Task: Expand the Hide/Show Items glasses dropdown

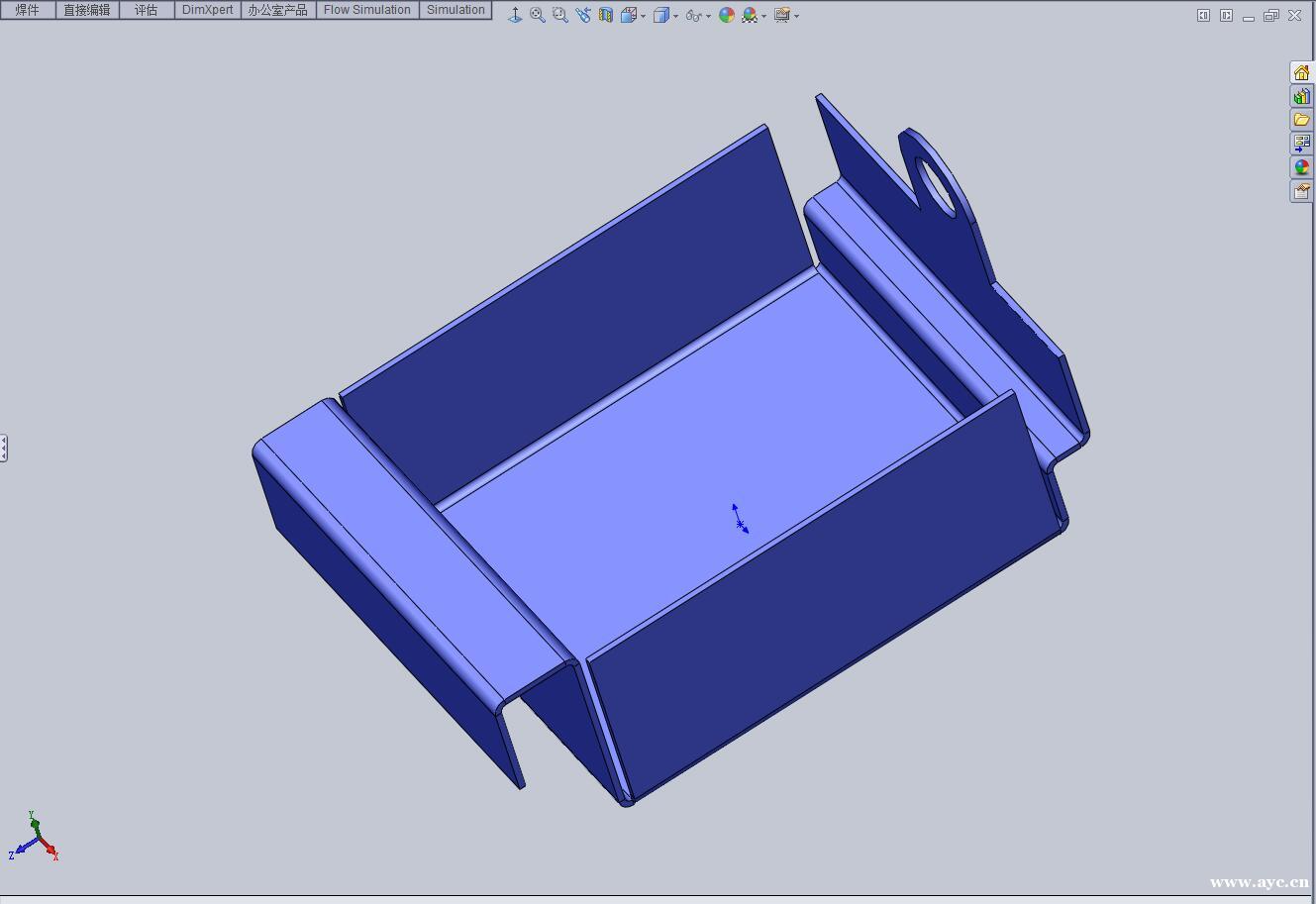Action: [x=708, y=14]
